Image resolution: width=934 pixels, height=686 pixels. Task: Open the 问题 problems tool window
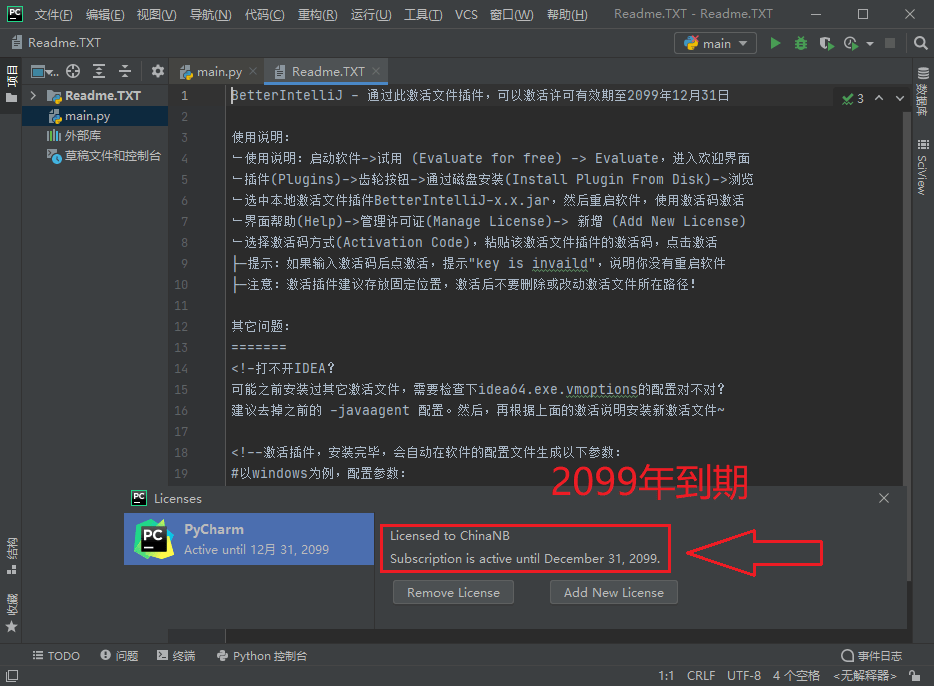pos(119,656)
